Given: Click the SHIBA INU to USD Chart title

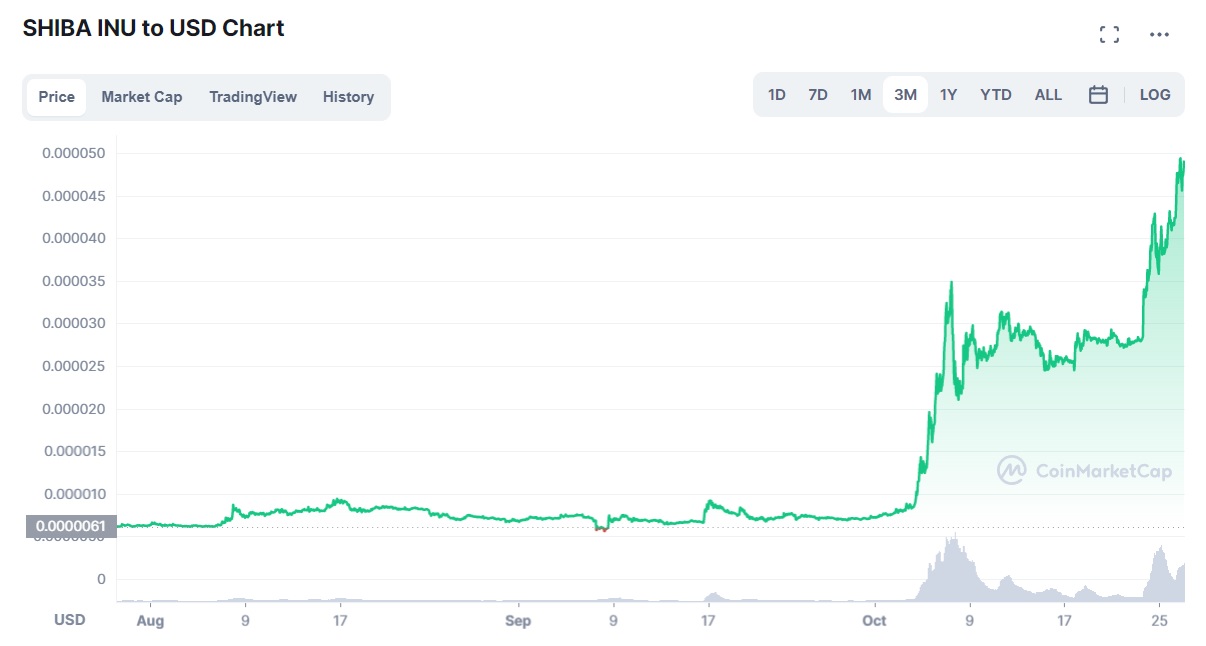Looking at the screenshot, I should click(154, 28).
